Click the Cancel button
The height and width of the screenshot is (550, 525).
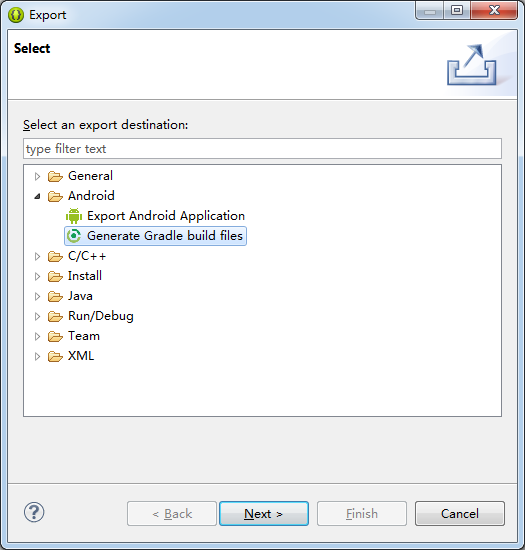point(460,514)
